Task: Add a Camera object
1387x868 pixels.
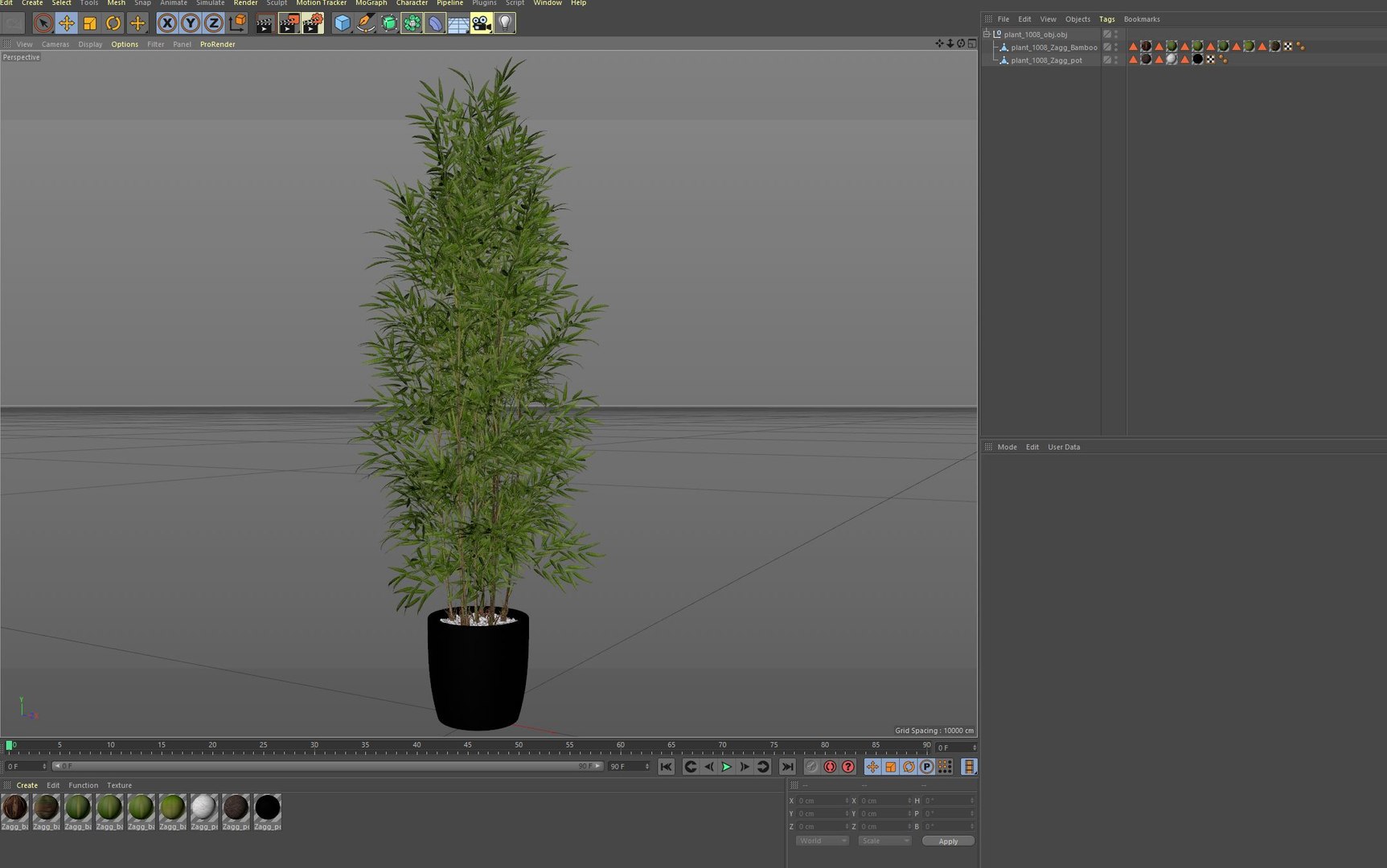Action: coord(482,23)
